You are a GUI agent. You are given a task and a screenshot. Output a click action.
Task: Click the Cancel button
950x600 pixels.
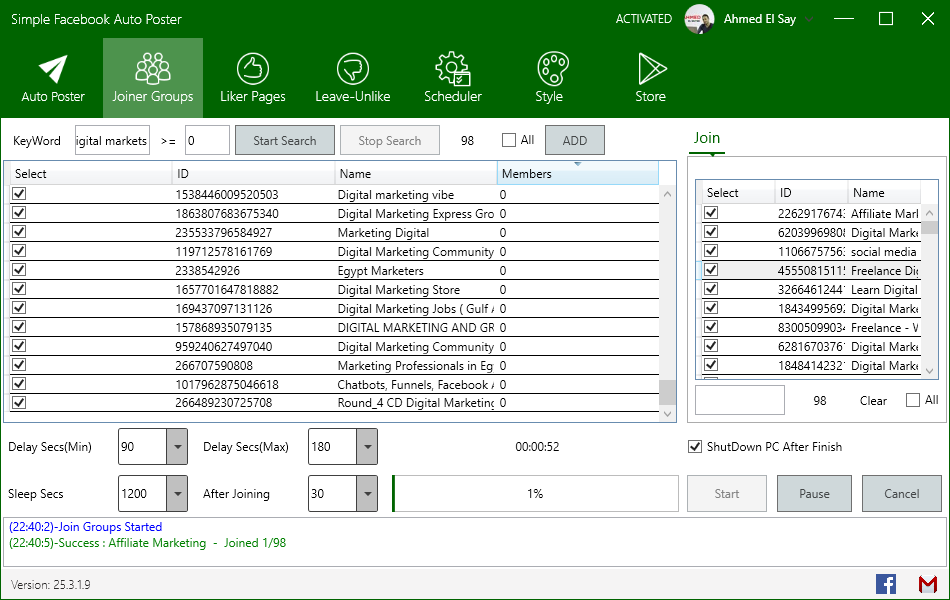902,493
